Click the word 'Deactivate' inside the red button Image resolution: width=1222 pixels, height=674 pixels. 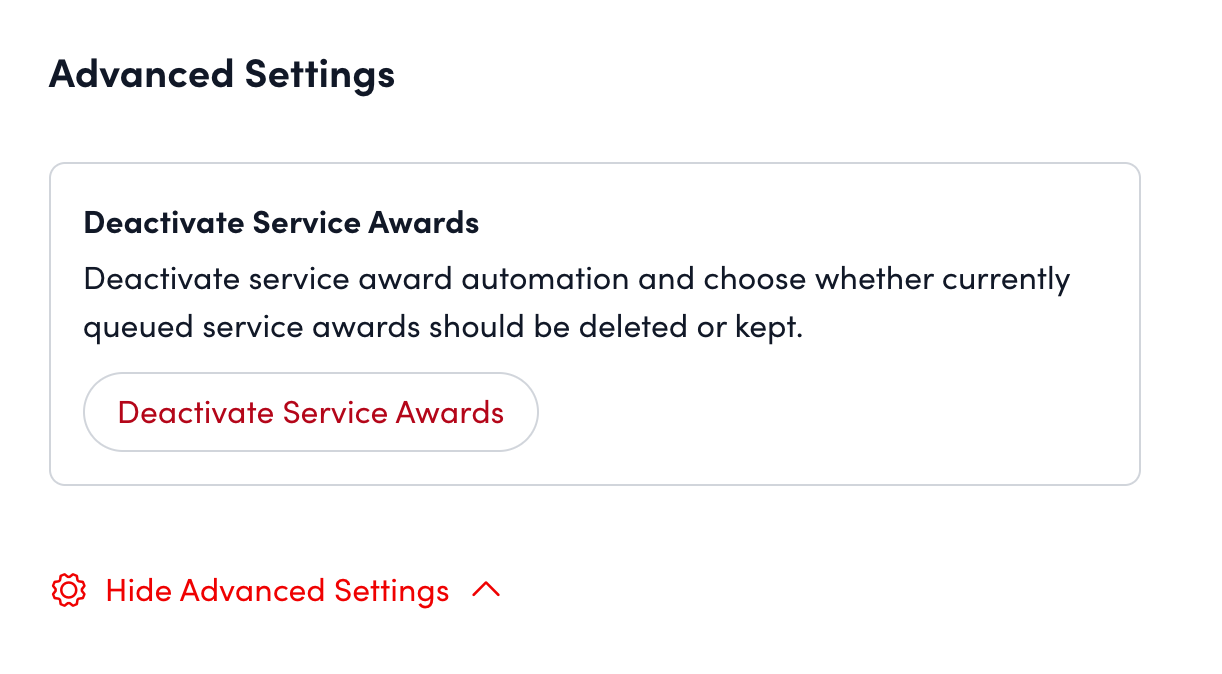195,412
